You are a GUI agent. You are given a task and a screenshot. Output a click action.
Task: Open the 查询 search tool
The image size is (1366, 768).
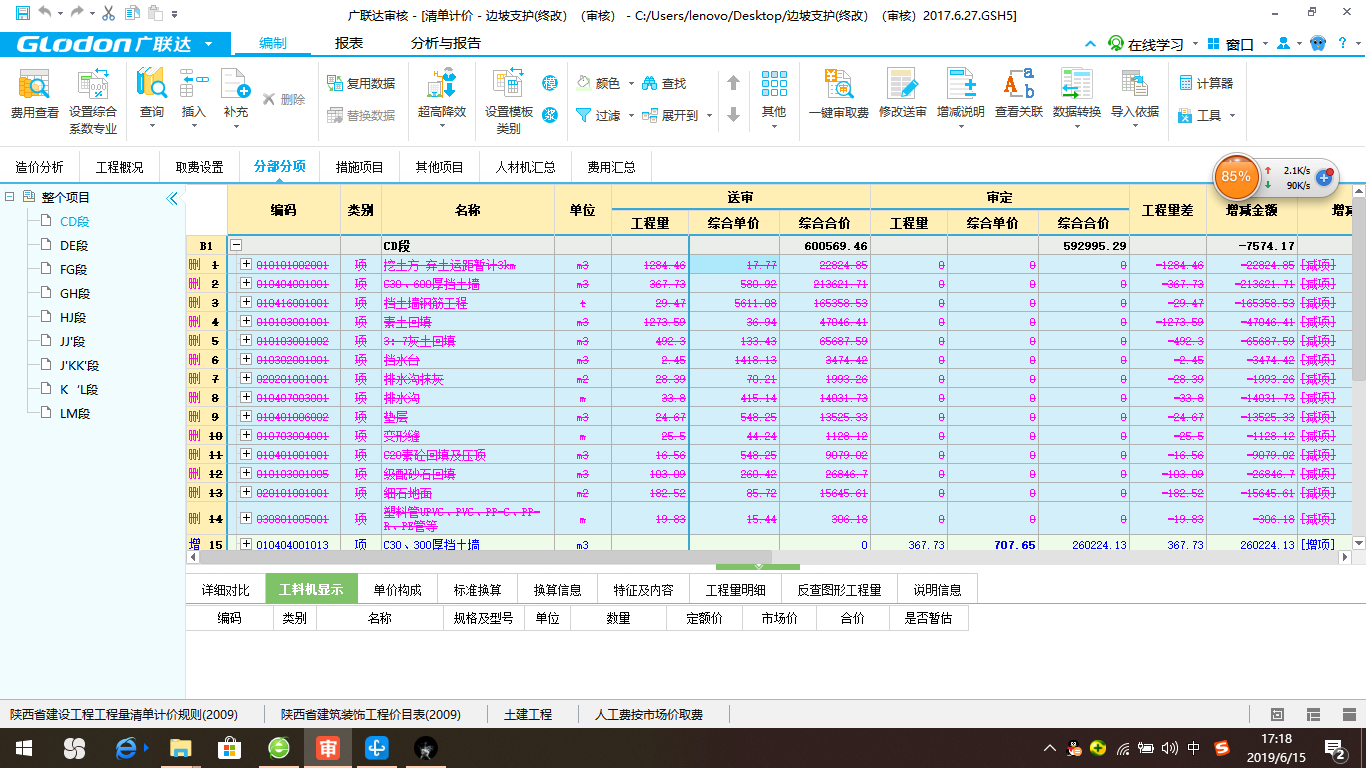click(152, 96)
